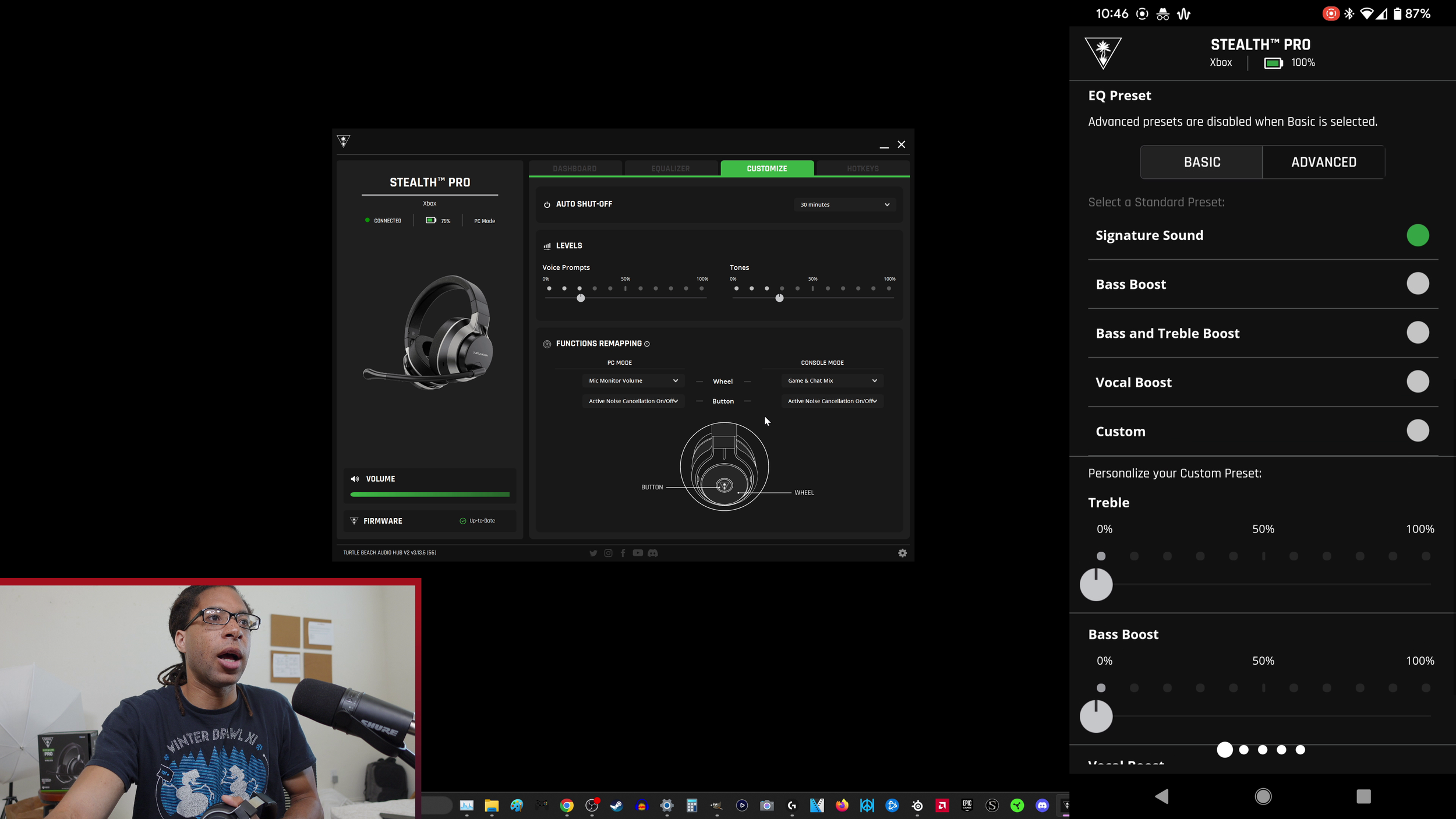Open Console Mode Wheel dropdown Game & Chat Mix
Viewport: 1456px width, 819px height.
point(832,381)
